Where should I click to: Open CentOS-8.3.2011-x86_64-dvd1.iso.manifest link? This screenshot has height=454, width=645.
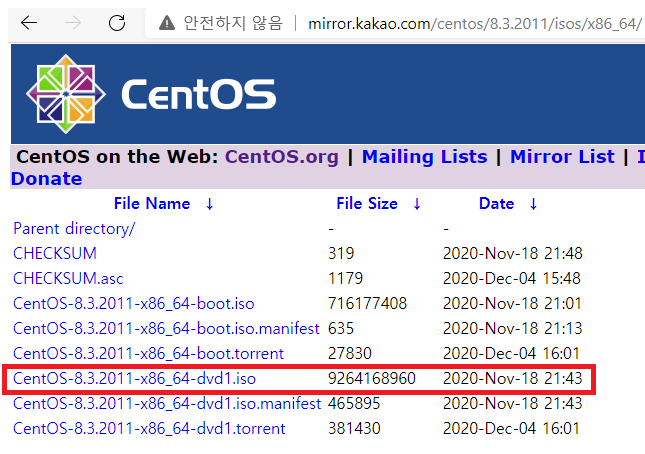[x=167, y=403]
